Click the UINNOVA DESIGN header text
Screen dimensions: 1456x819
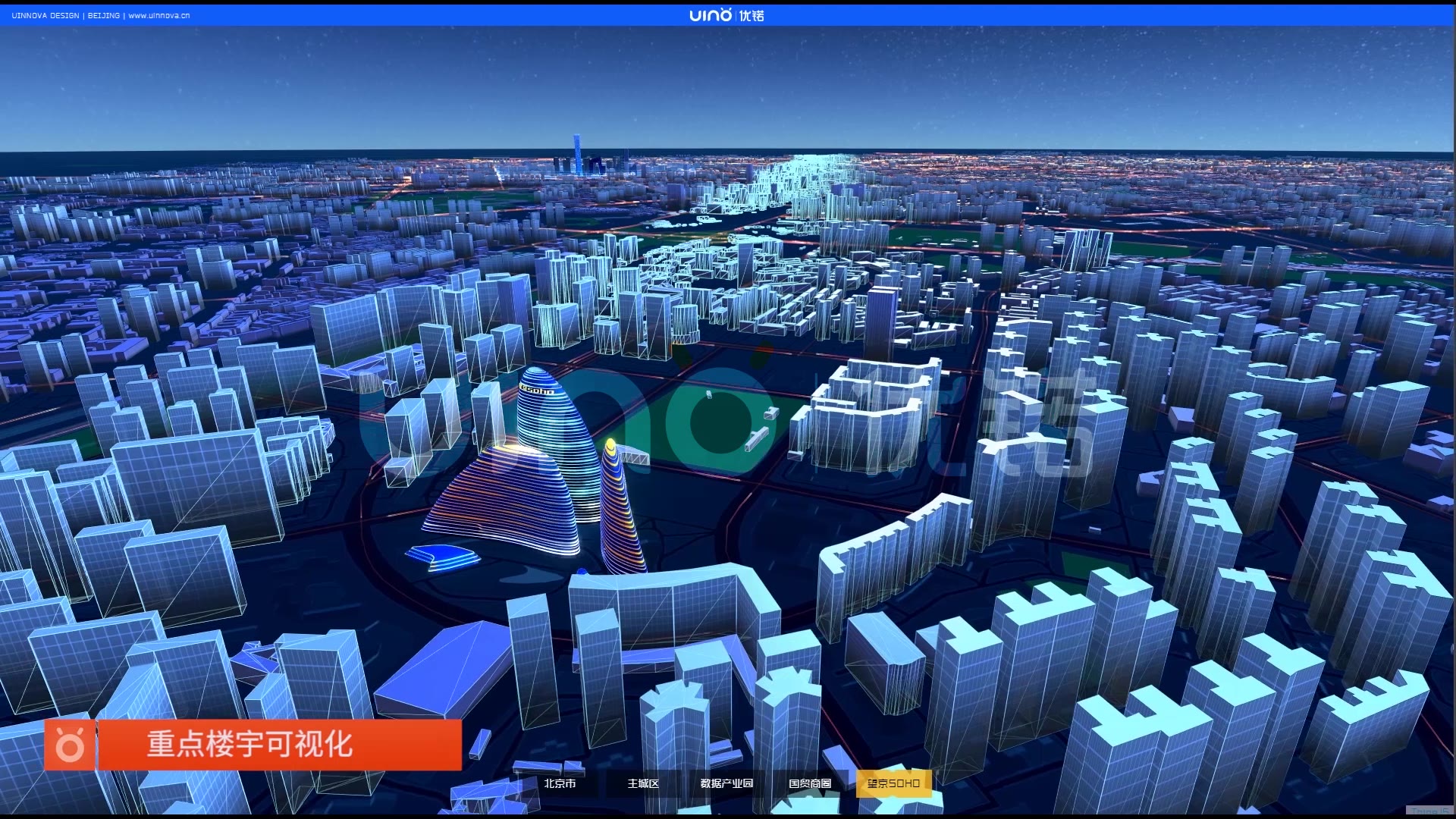point(45,15)
